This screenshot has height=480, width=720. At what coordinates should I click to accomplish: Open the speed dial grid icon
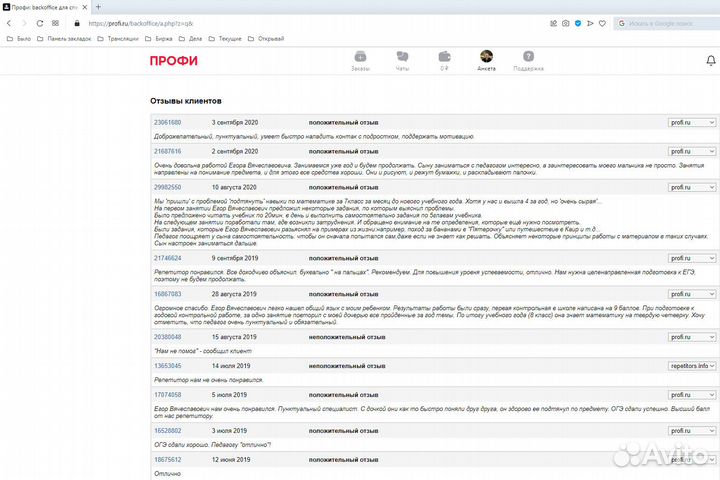tap(56, 23)
